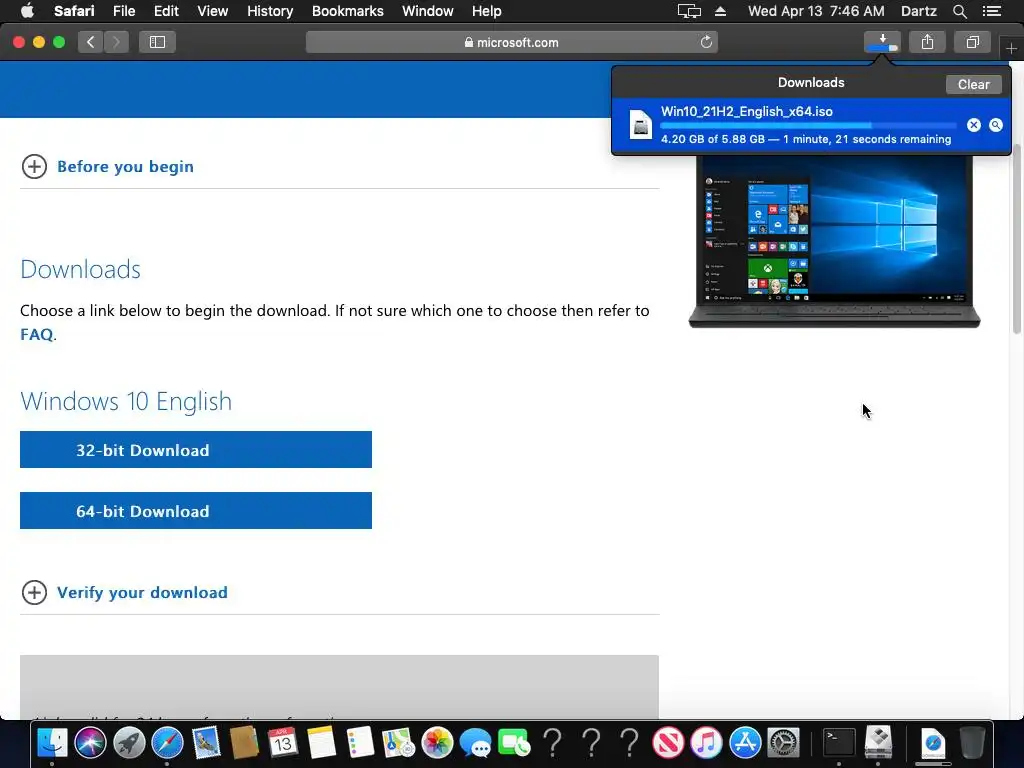Open Reminders from the Dock
The image size is (1024, 768).
pyautogui.click(x=360, y=743)
